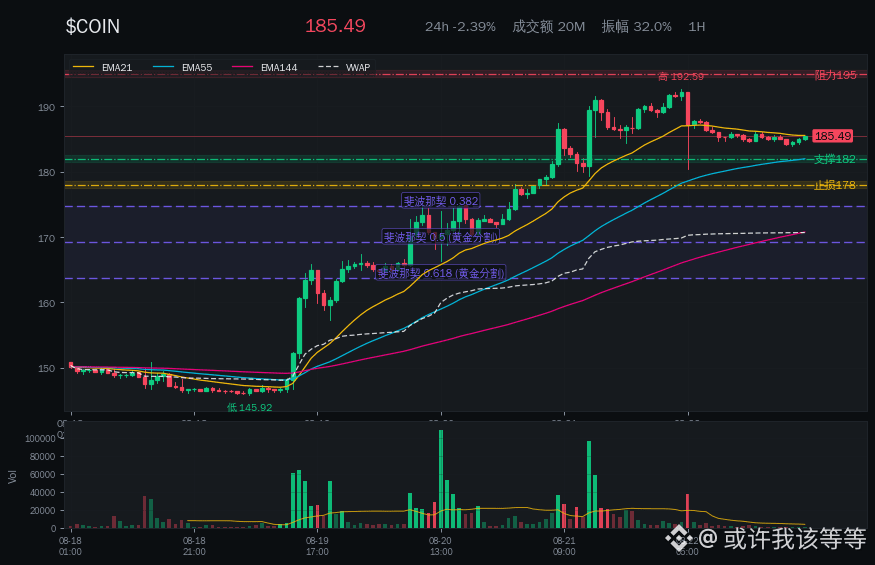This screenshot has height=565, width=875.
Task: Click the 高 192.59 high marker
Action: (681, 76)
